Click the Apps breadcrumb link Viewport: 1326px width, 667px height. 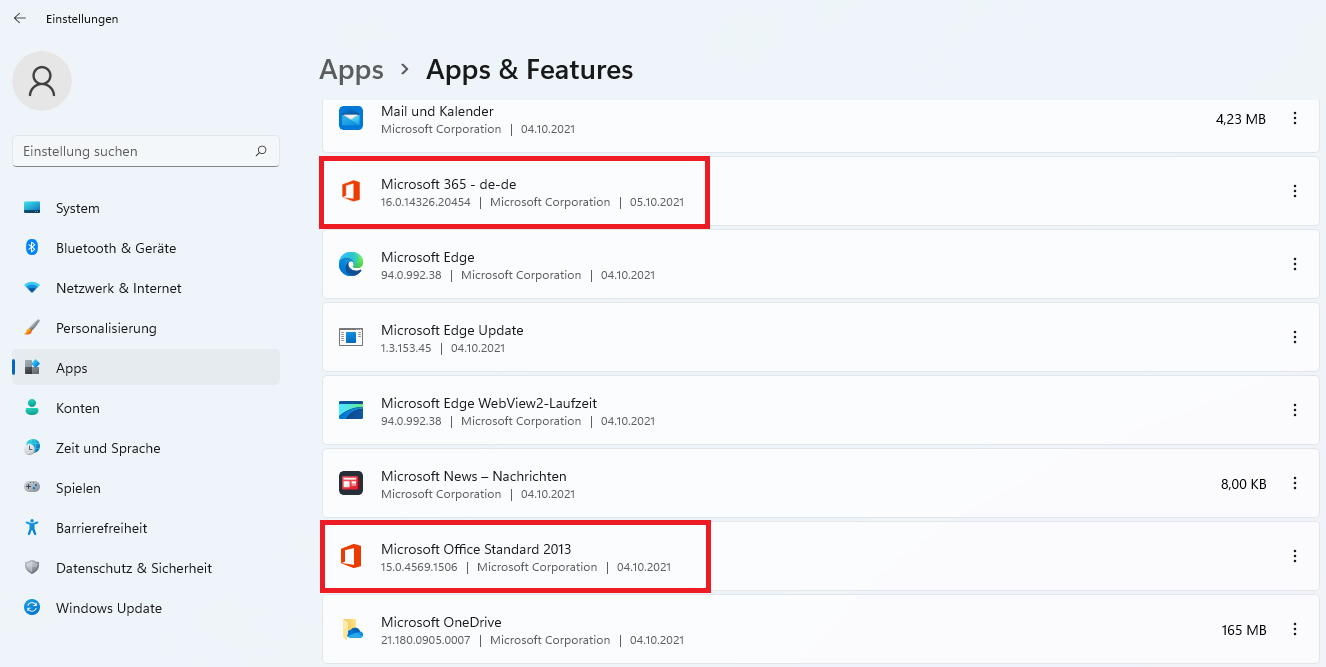click(x=351, y=70)
